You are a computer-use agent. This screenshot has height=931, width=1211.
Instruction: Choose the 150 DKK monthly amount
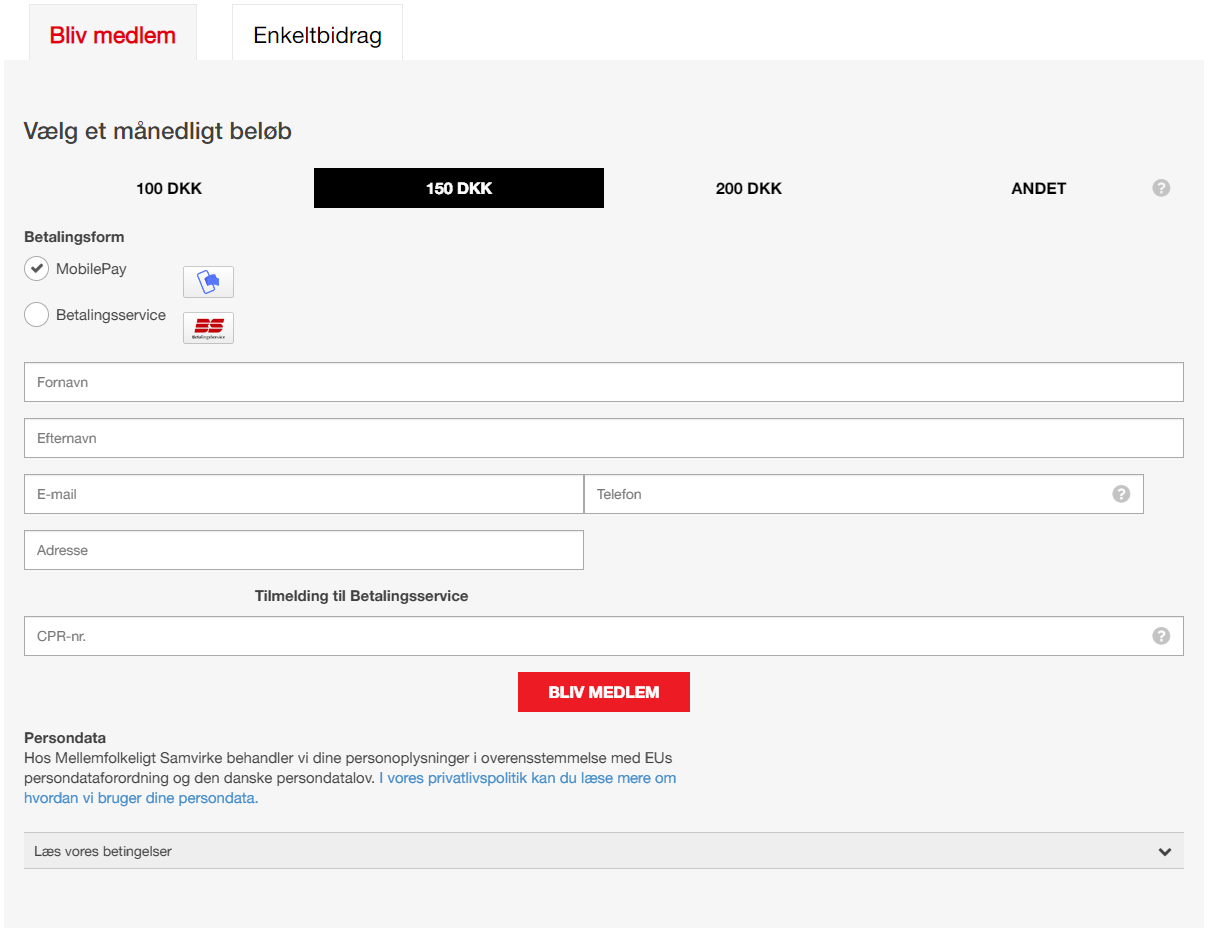click(459, 188)
